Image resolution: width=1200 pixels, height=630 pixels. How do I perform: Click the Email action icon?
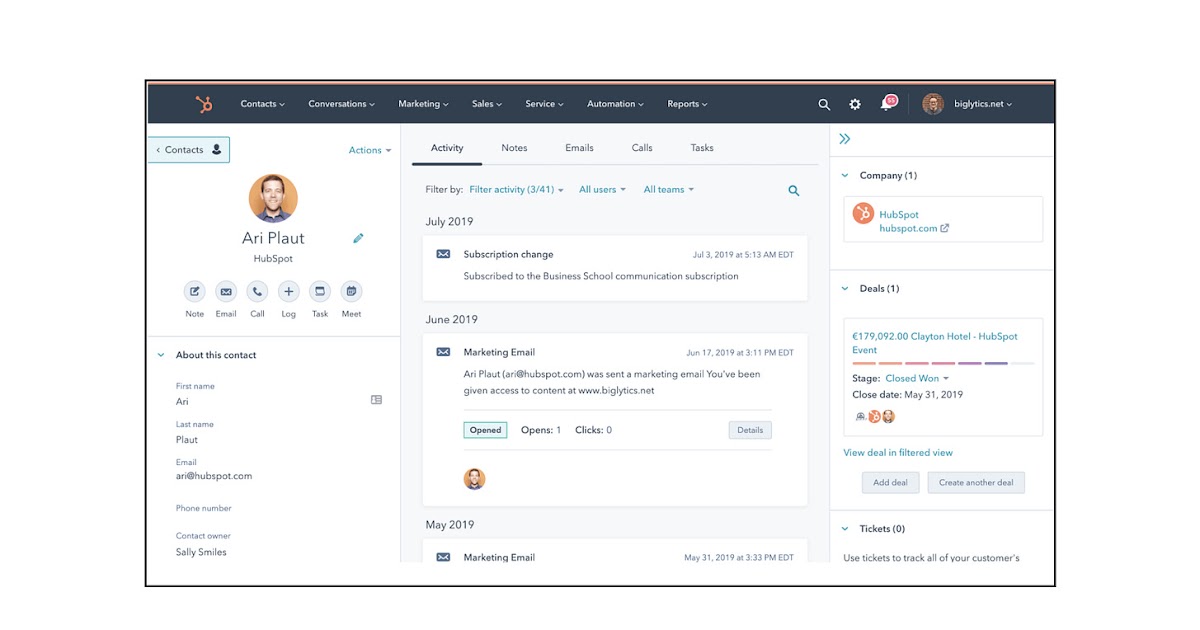pyautogui.click(x=226, y=291)
